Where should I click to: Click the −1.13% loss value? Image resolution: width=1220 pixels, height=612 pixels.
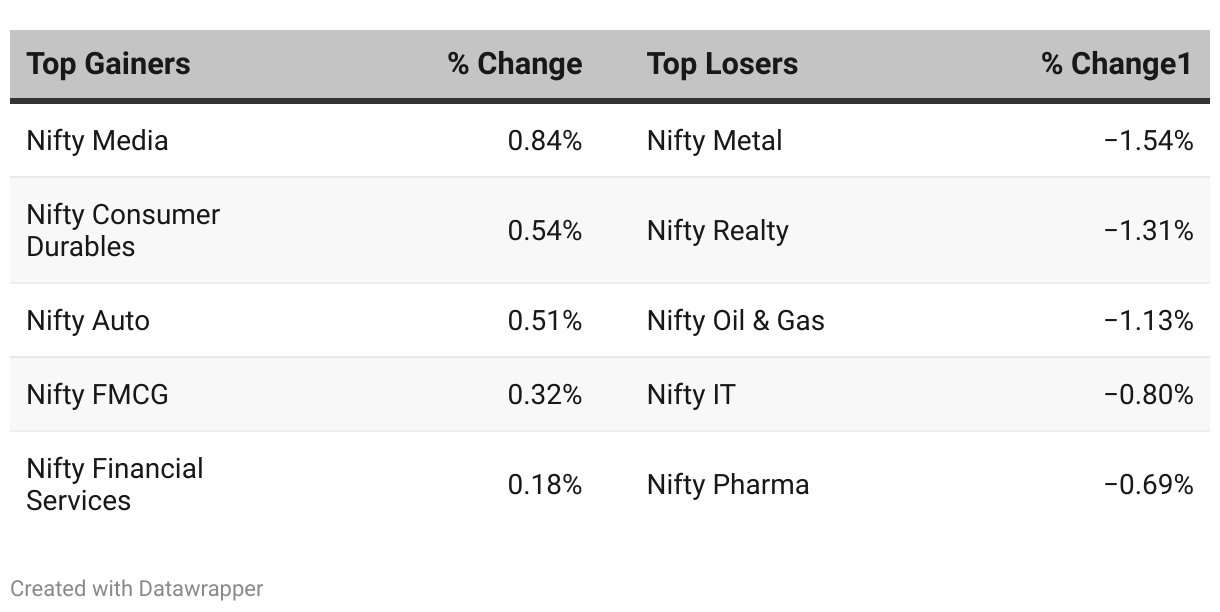click(x=1148, y=320)
